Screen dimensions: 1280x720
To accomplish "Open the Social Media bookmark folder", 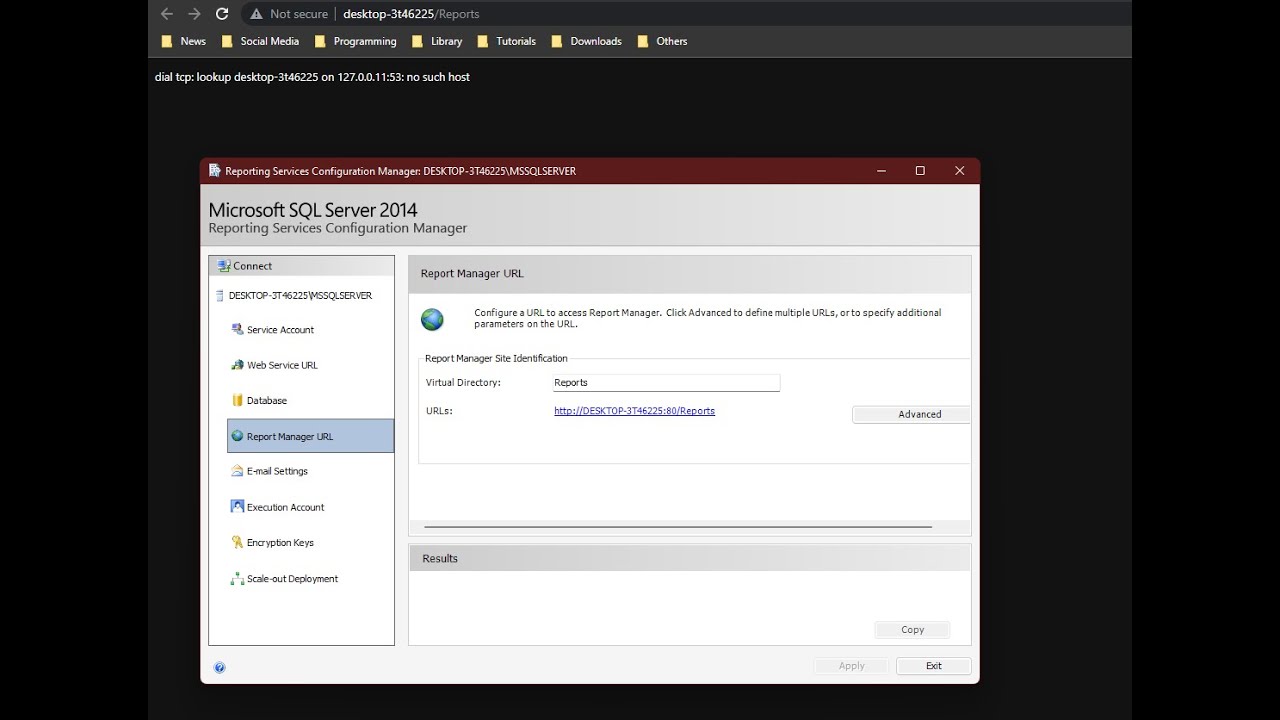I will 260,41.
